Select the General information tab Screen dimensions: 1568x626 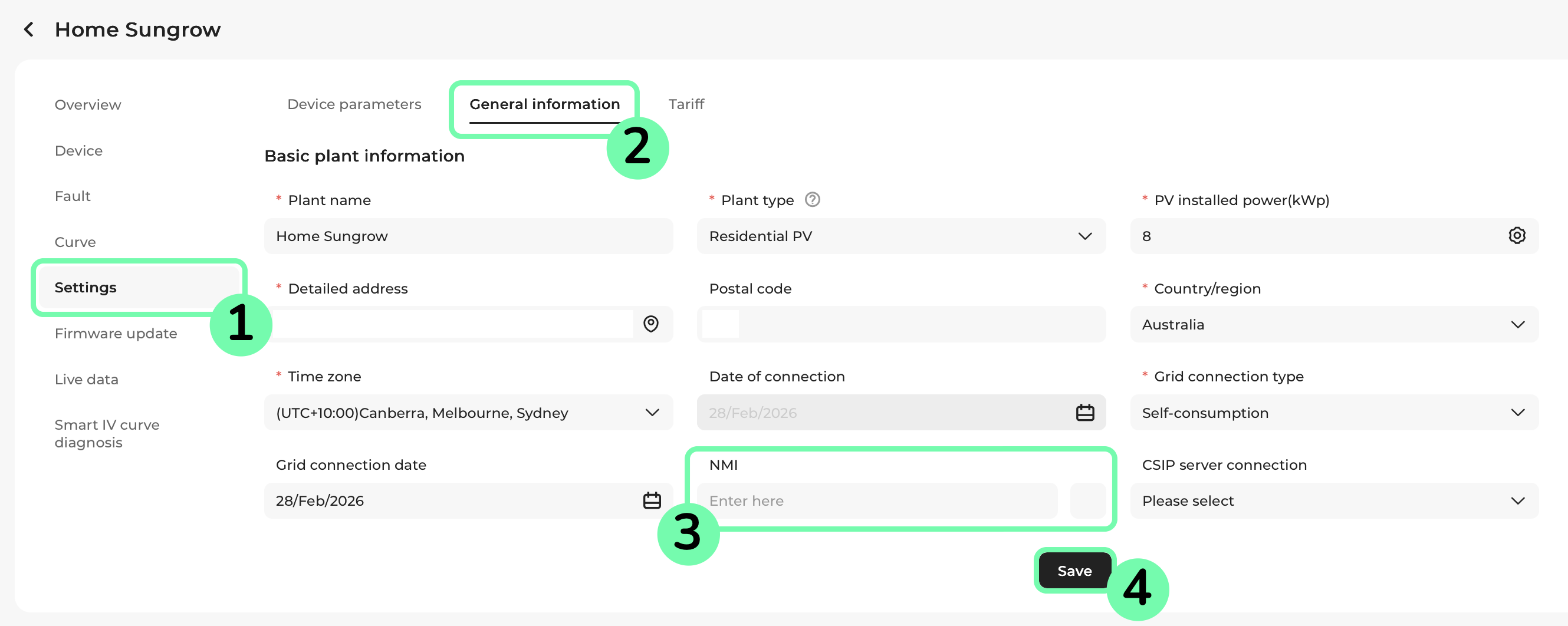tap(544, 104)
